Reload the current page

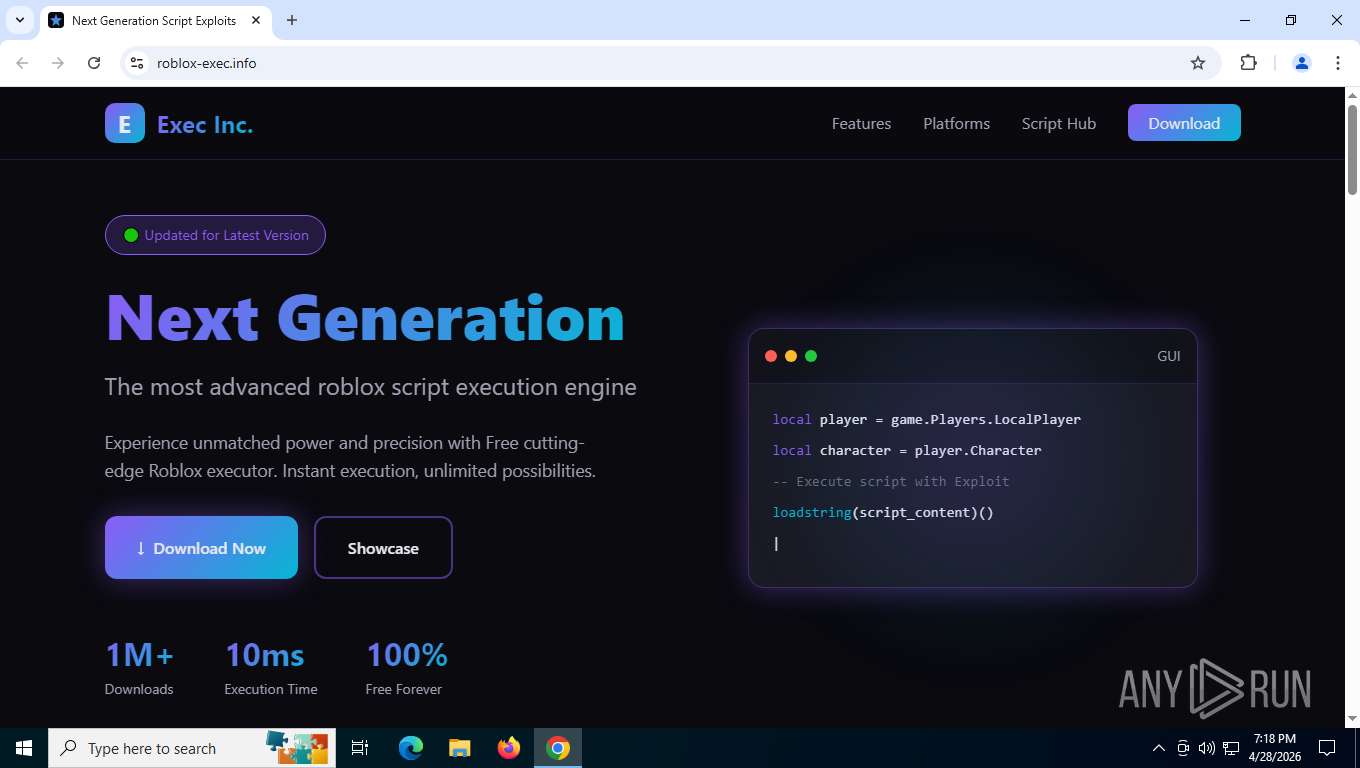(x=94, y=63)
